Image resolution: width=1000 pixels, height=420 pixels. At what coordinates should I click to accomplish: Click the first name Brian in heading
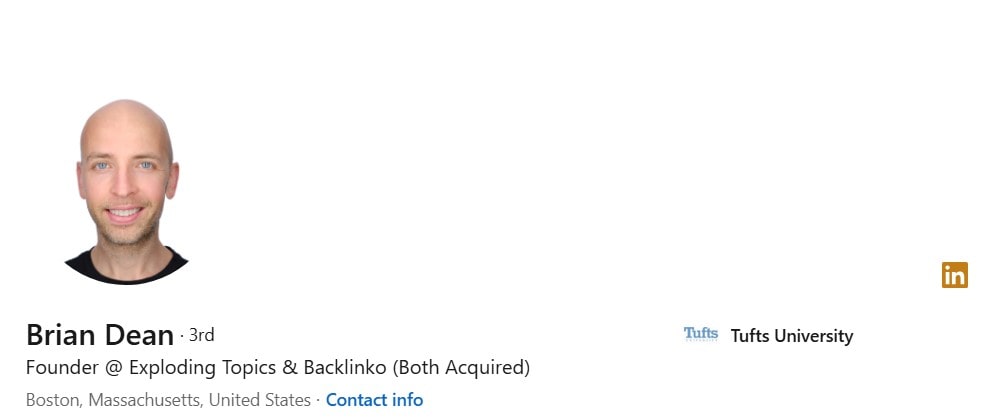coord(62,335)
